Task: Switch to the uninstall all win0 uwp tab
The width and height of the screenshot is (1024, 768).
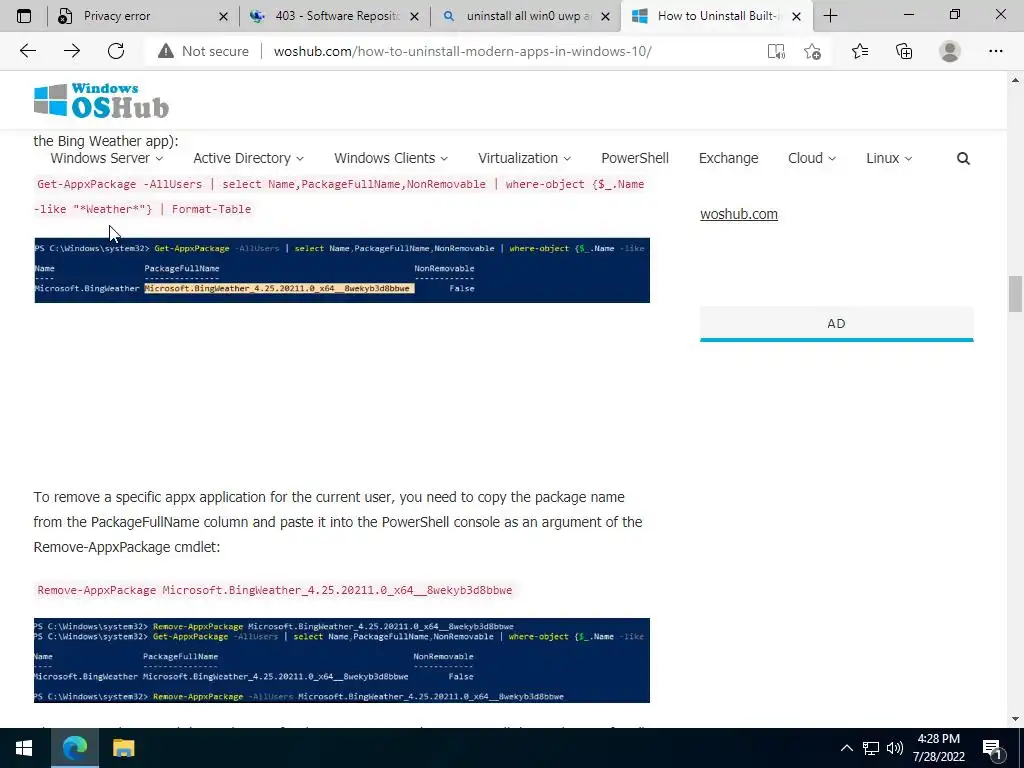Action: tap(528, 16)
